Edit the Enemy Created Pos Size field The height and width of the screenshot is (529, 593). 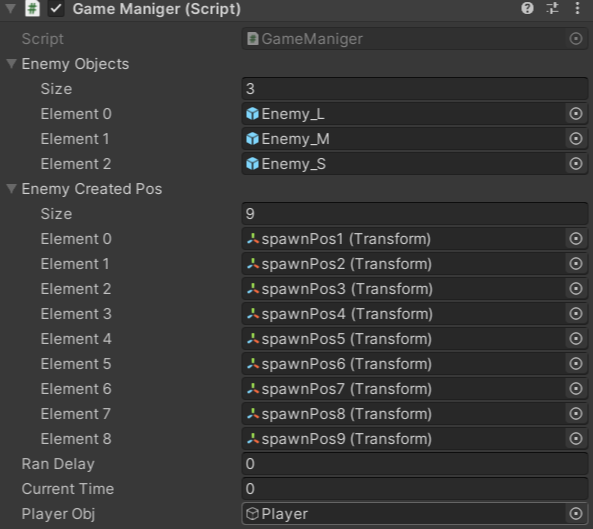tap(414, 214)
